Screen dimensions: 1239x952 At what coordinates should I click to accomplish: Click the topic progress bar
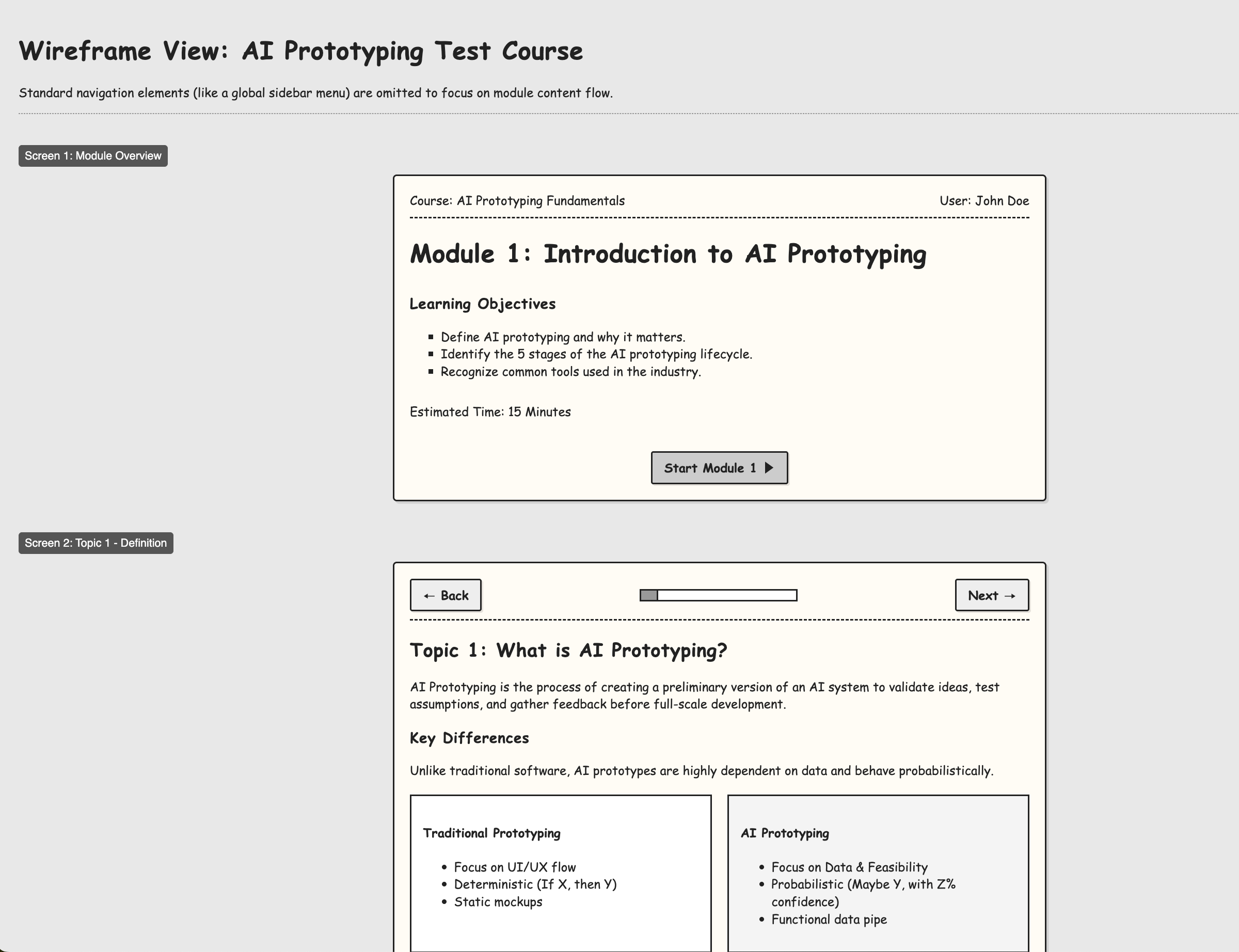click(718, 595)
